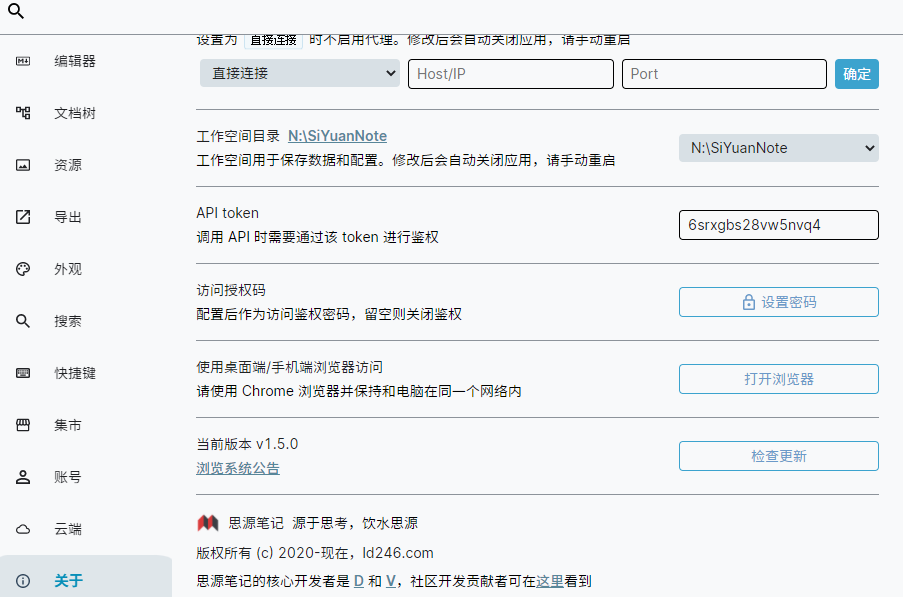Viewport: 903px width, 597px height.
Task: Focus the Port input field
Action: tap(724, 74)
